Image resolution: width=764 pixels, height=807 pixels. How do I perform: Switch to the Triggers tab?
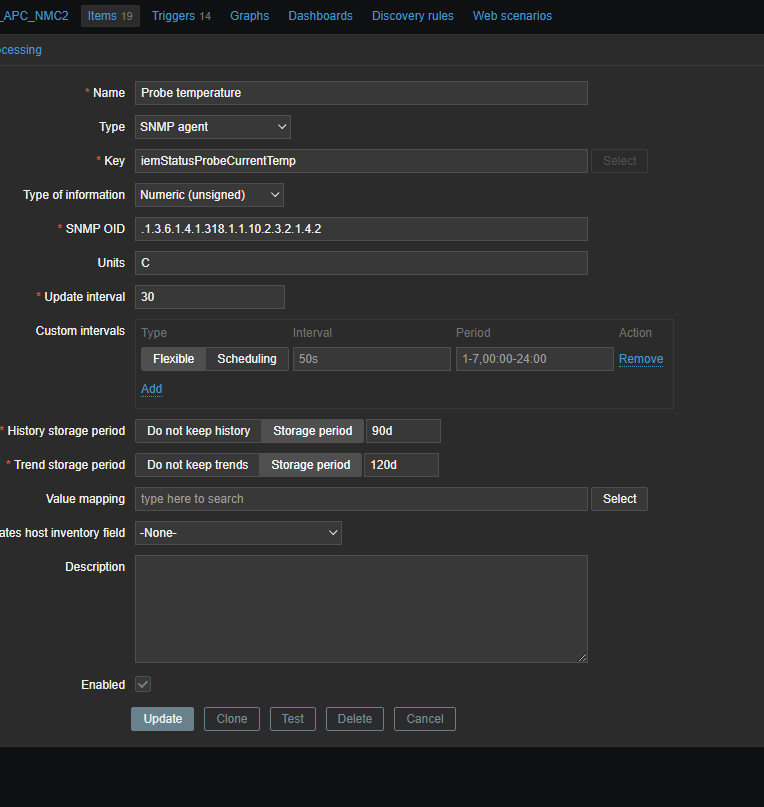(181, 16)
